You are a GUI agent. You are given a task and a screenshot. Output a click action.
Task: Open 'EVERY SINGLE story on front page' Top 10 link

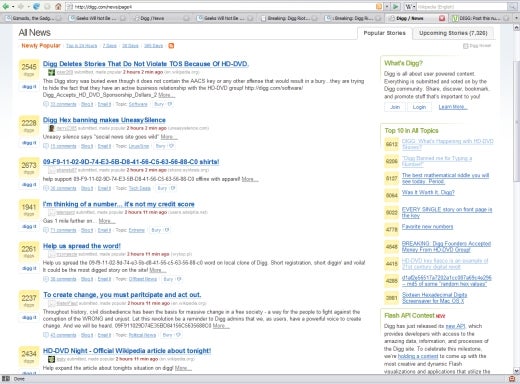(447, 212)
